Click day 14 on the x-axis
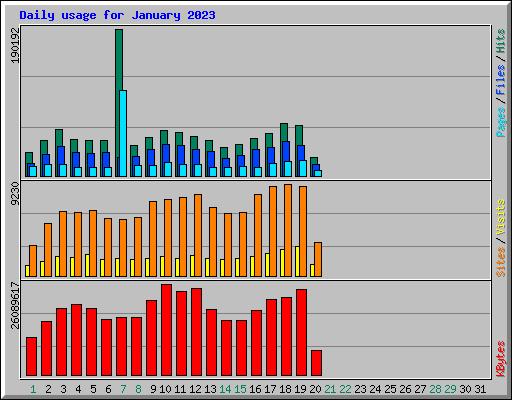 click(225, 389)
